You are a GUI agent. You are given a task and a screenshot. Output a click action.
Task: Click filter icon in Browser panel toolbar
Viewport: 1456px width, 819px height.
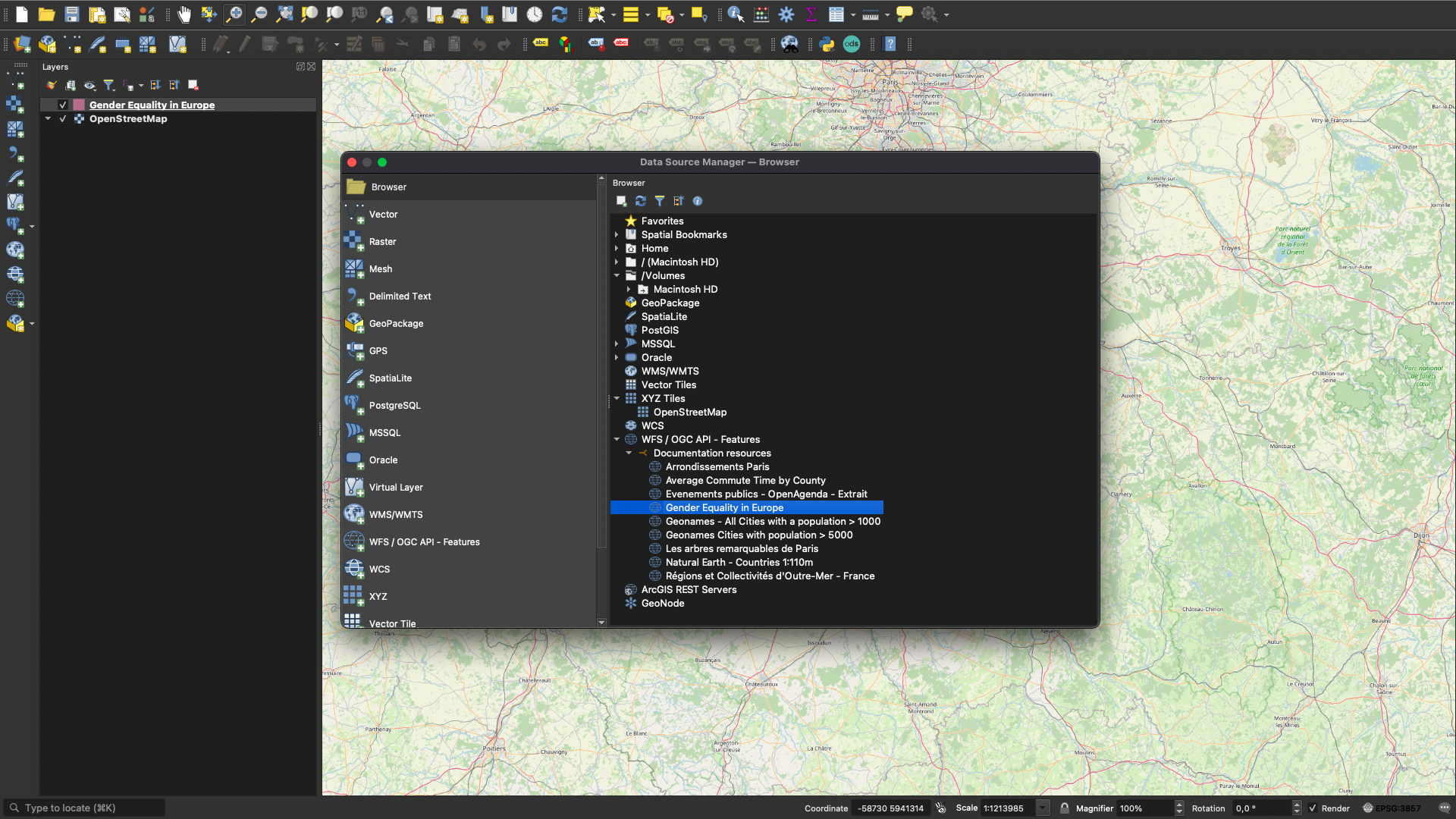660,201
